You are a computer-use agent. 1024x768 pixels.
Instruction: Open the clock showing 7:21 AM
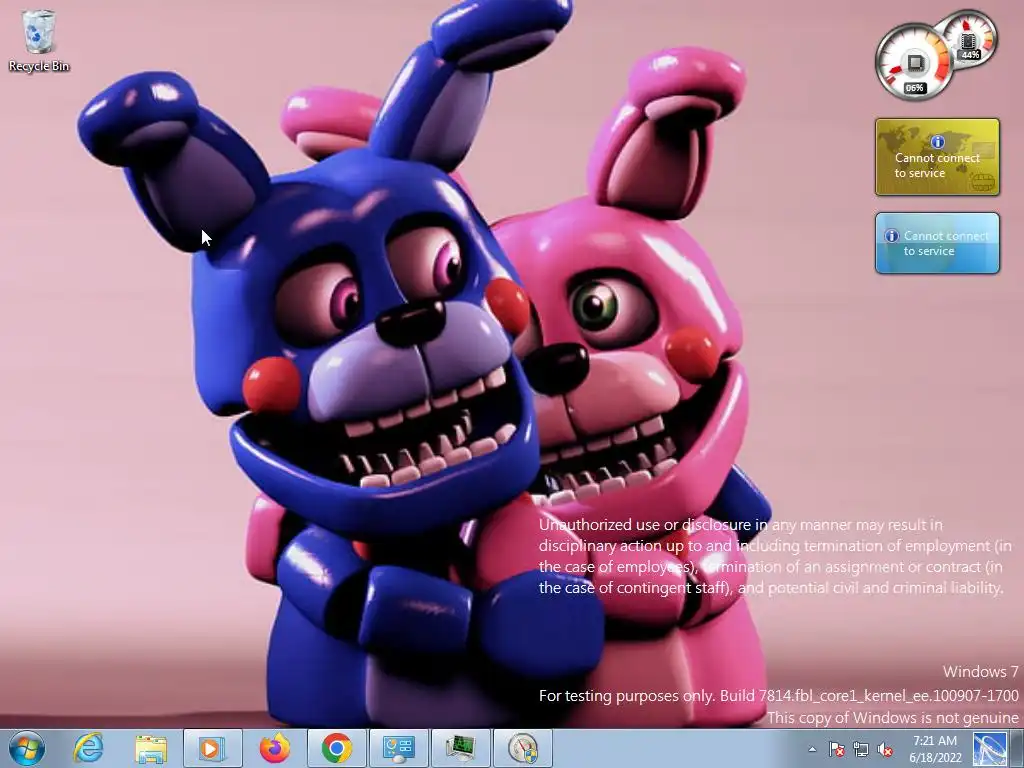pyautogui.click(x=935, y=749)
